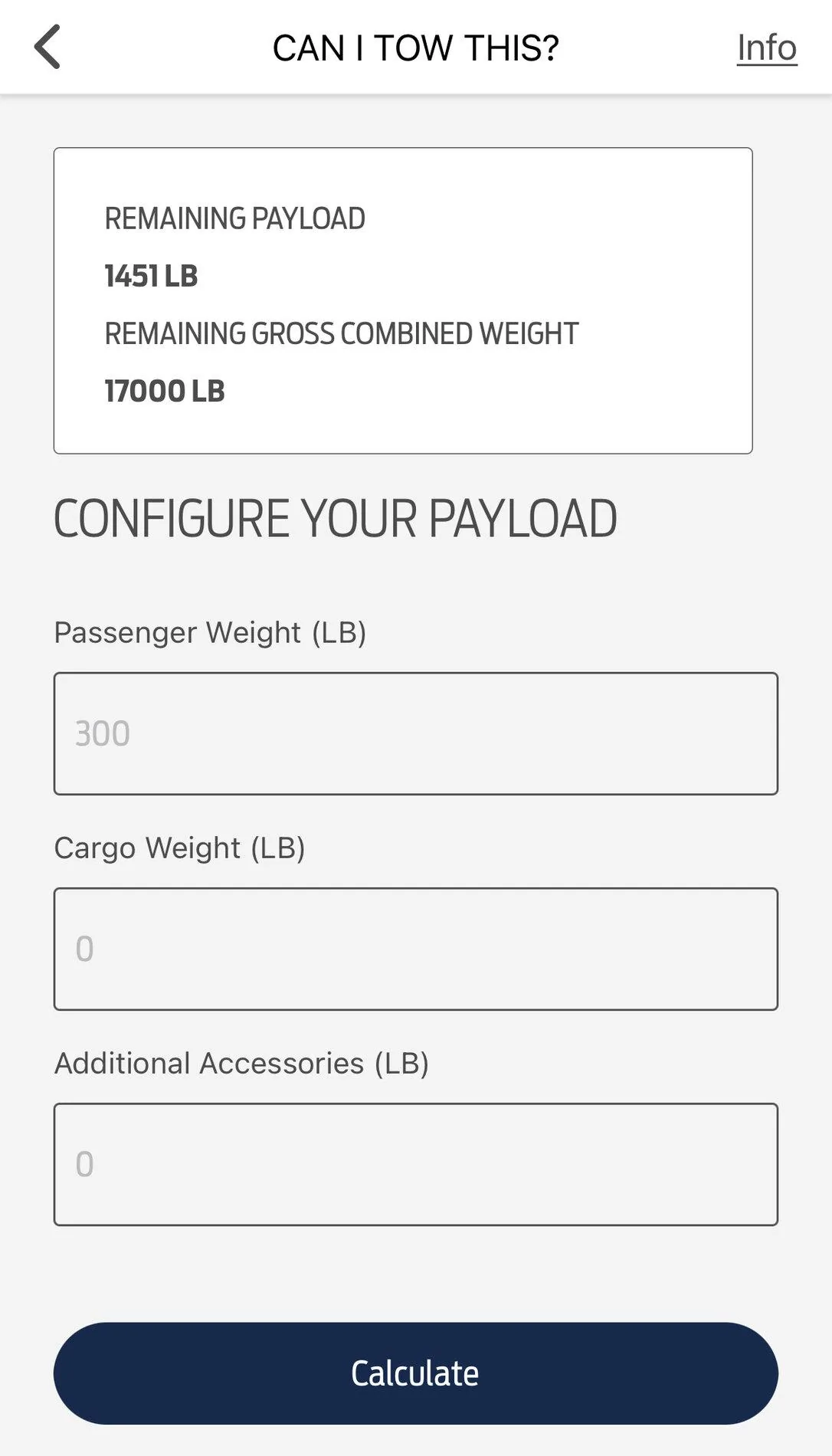
Task: Focus the Additional Accessories input field
Action: pyautogui.click(x=415, y=1164)
